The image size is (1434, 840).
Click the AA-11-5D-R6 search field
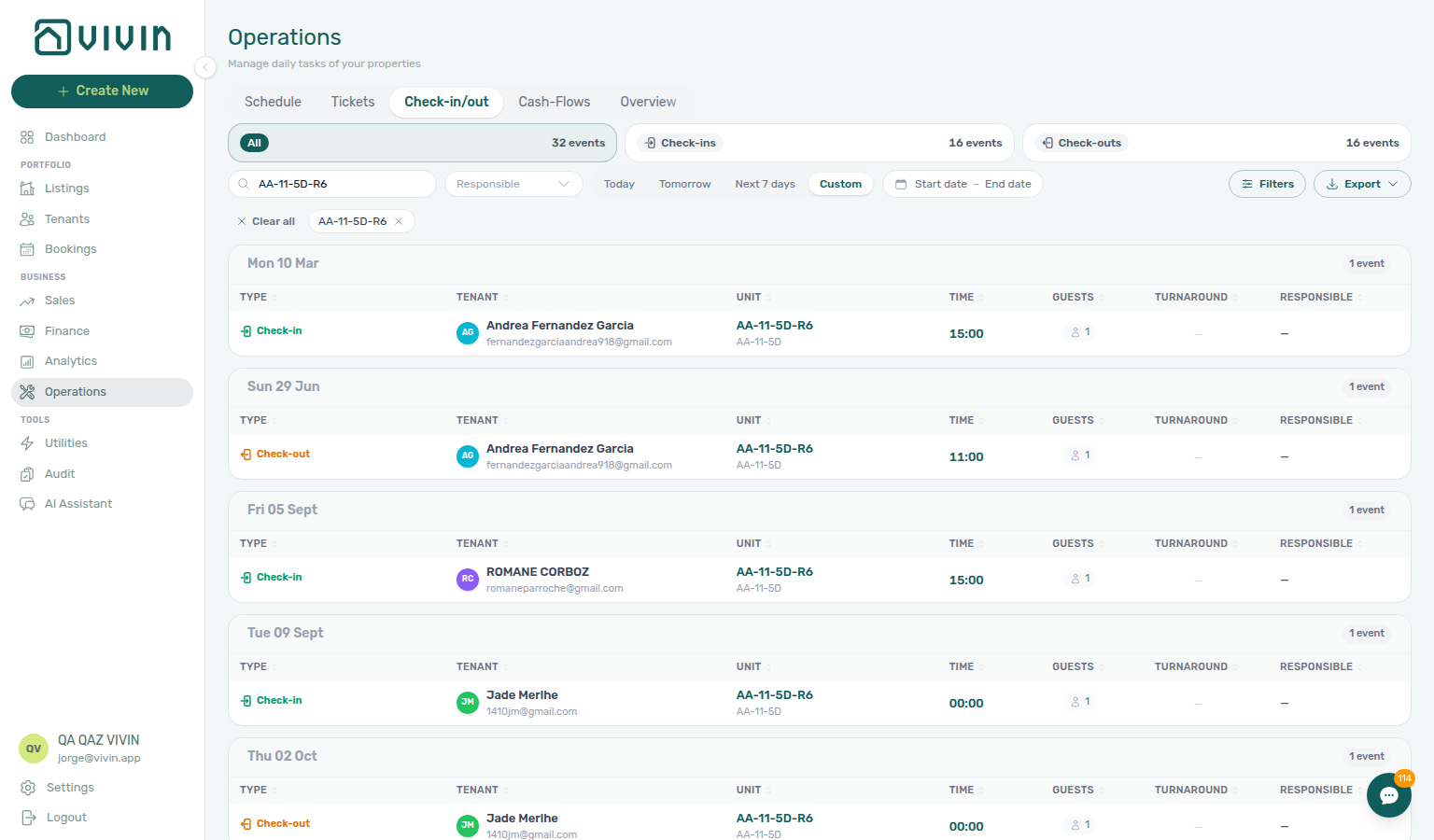click(332, 184)
